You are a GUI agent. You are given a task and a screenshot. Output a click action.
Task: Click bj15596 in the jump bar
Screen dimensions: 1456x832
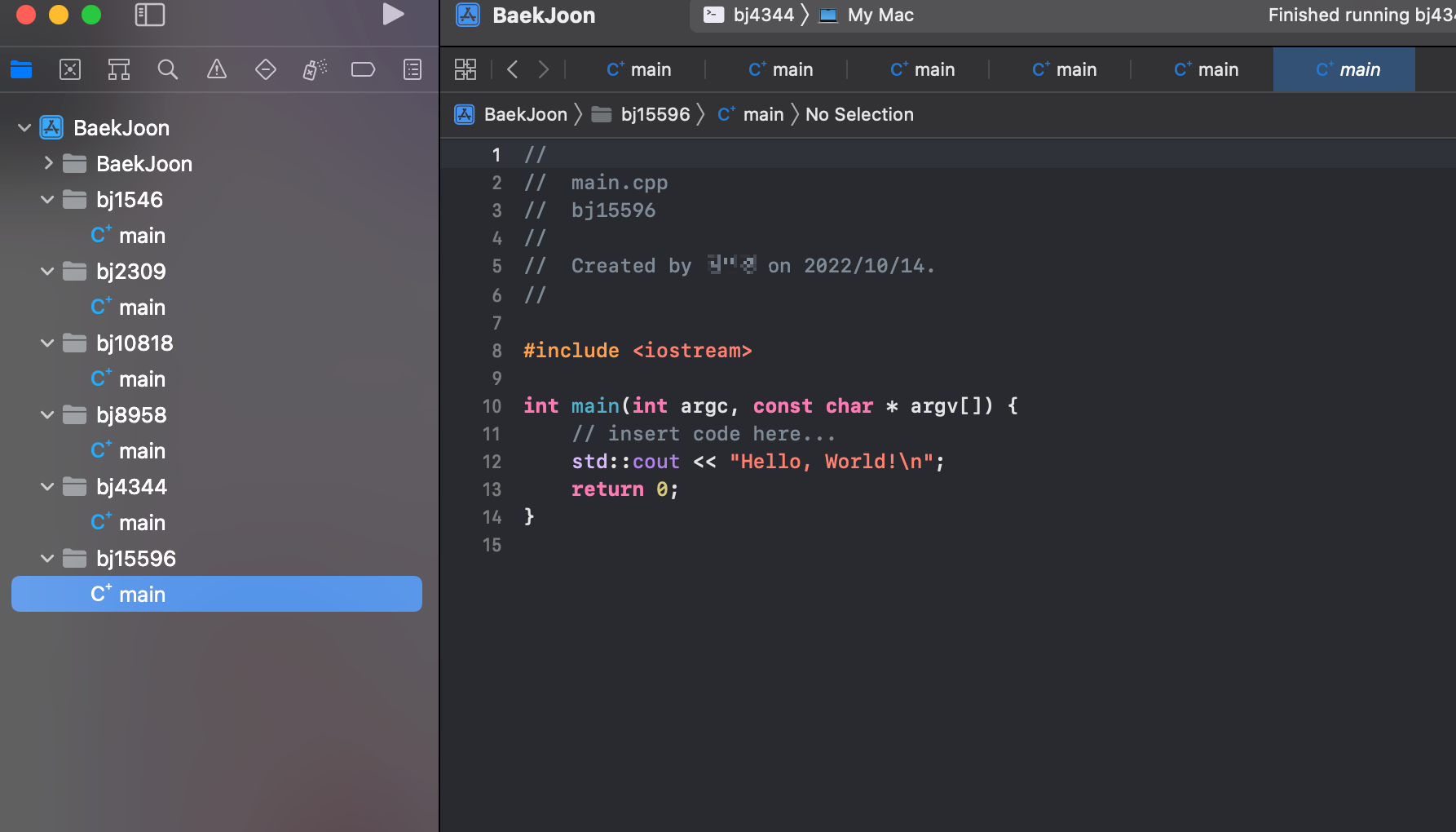click(642, 114)
